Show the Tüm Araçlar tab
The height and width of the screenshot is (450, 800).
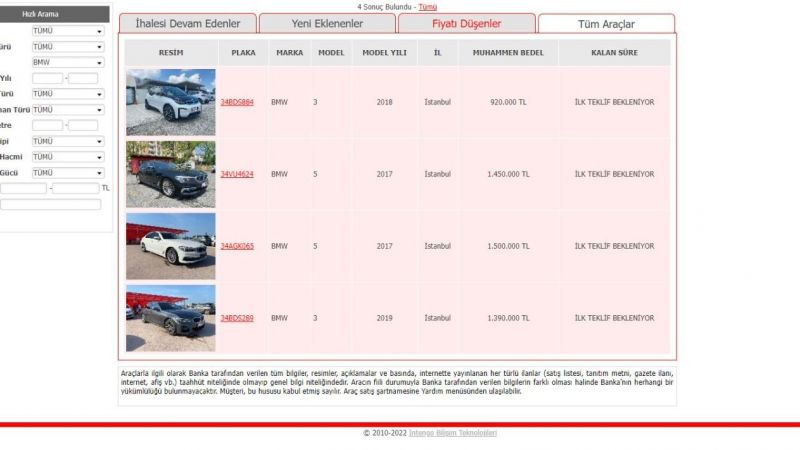606,24
